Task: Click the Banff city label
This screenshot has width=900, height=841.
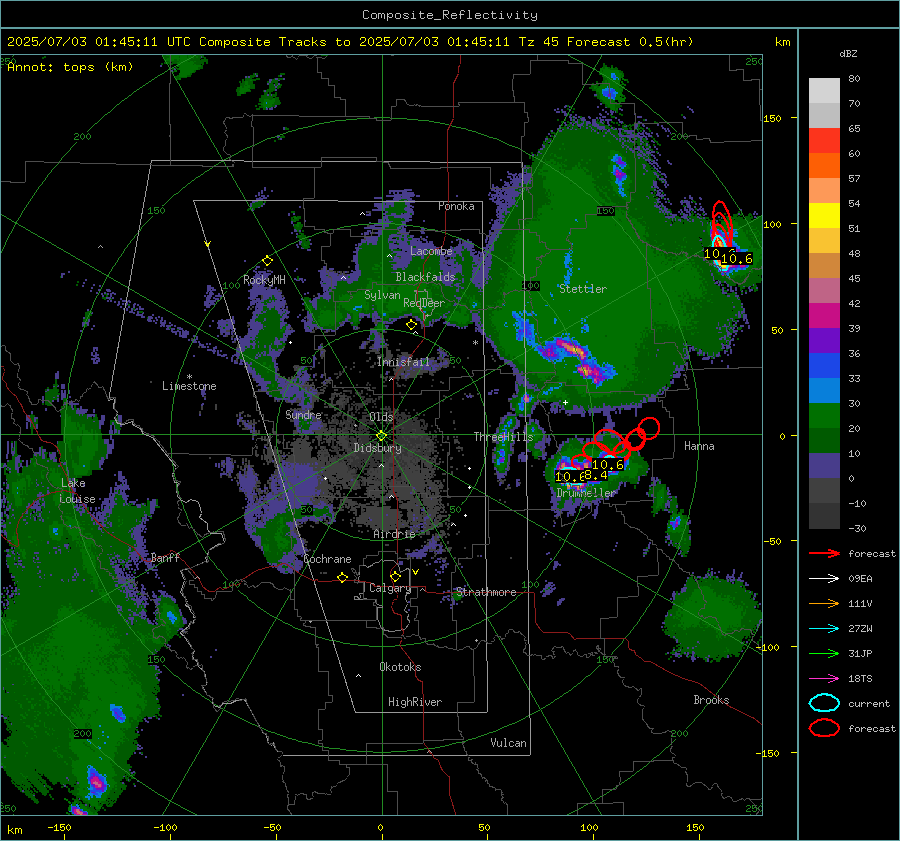Action: coord(165,557)
